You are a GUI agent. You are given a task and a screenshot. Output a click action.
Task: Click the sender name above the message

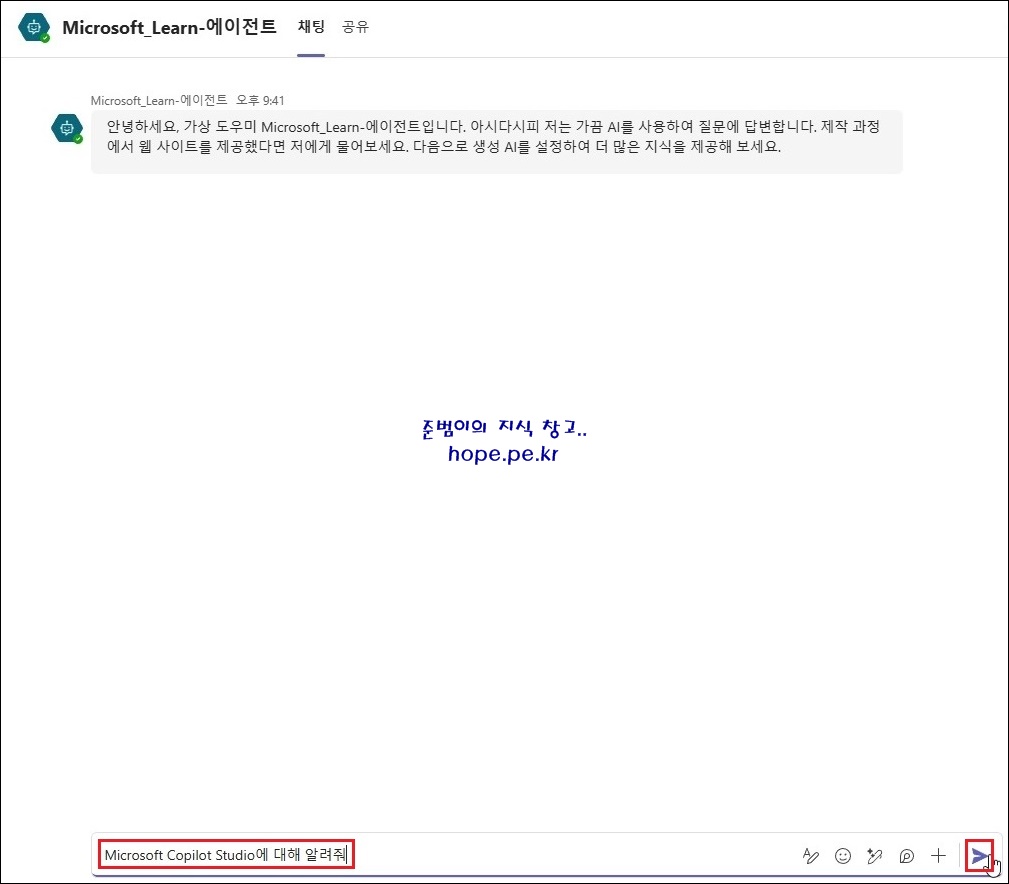pos(158,100)
